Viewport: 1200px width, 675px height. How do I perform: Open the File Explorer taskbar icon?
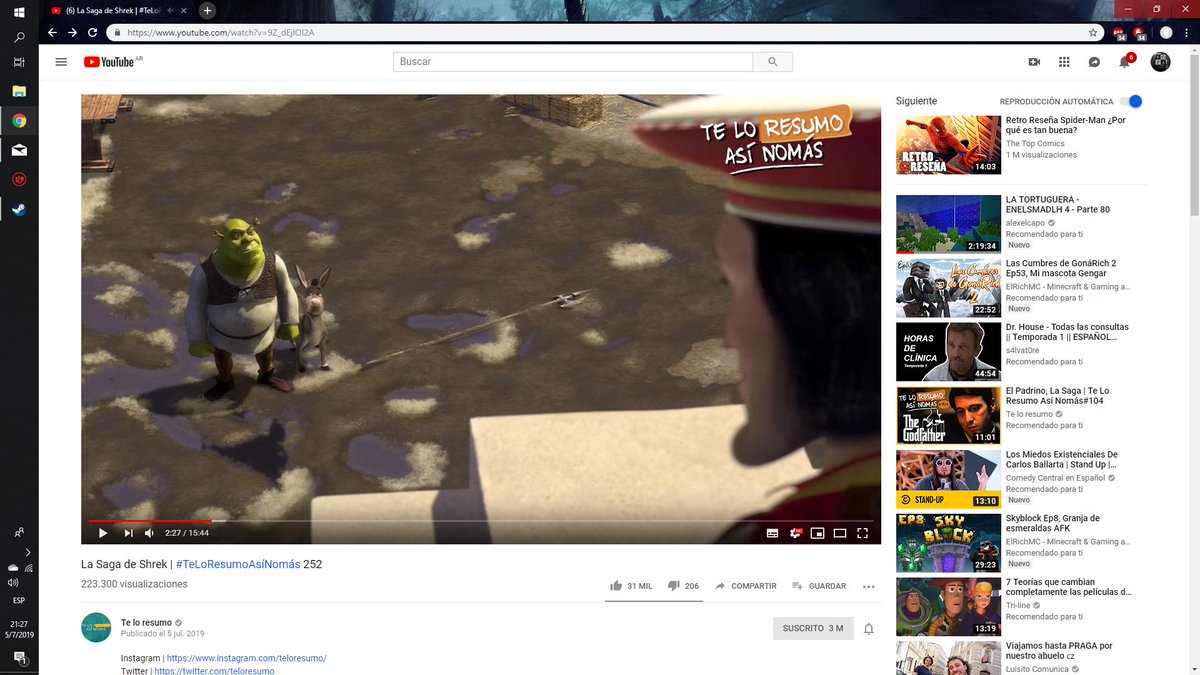19,91
